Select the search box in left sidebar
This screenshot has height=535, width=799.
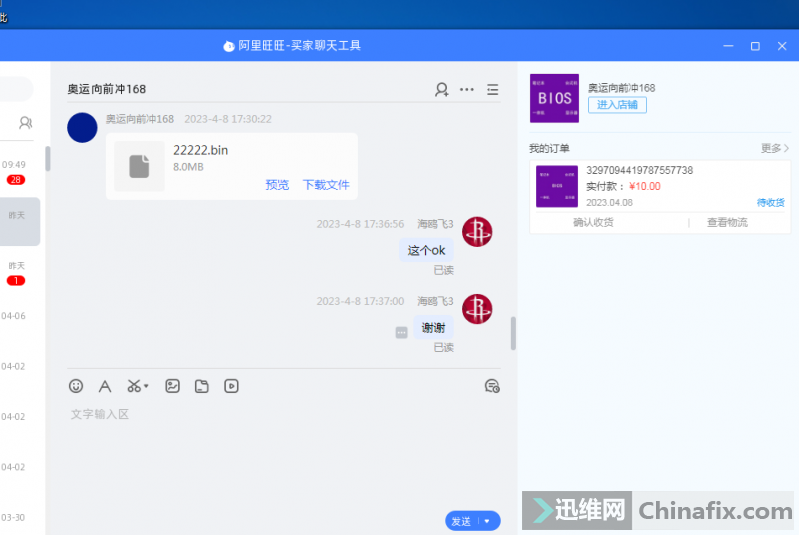(x=16, y=89)
